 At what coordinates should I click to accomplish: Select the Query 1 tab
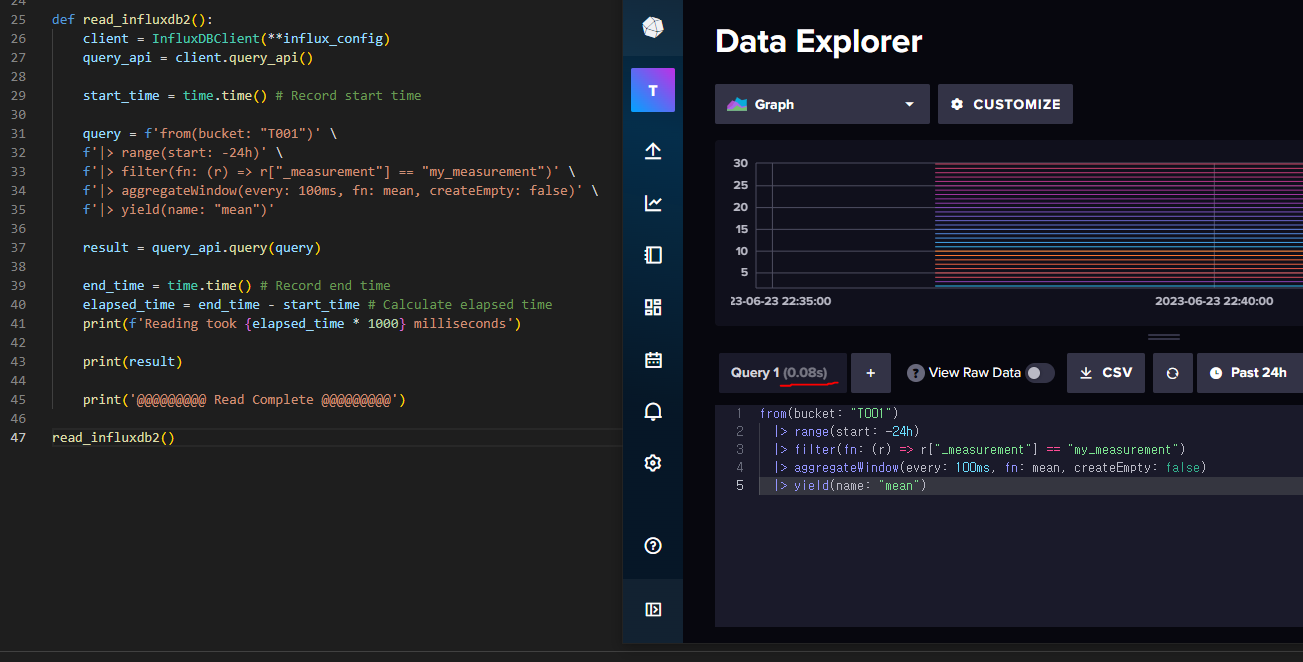click(x=781, y=373)
